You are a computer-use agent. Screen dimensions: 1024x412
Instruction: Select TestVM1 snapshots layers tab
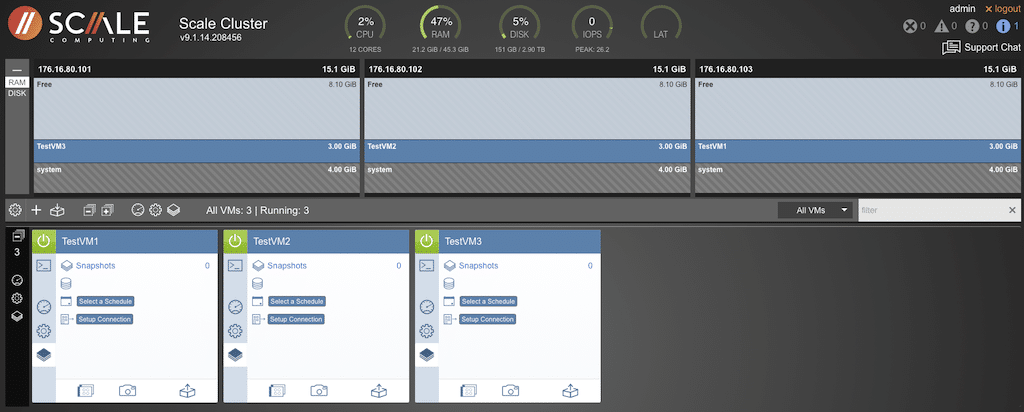tap(44, 355)
